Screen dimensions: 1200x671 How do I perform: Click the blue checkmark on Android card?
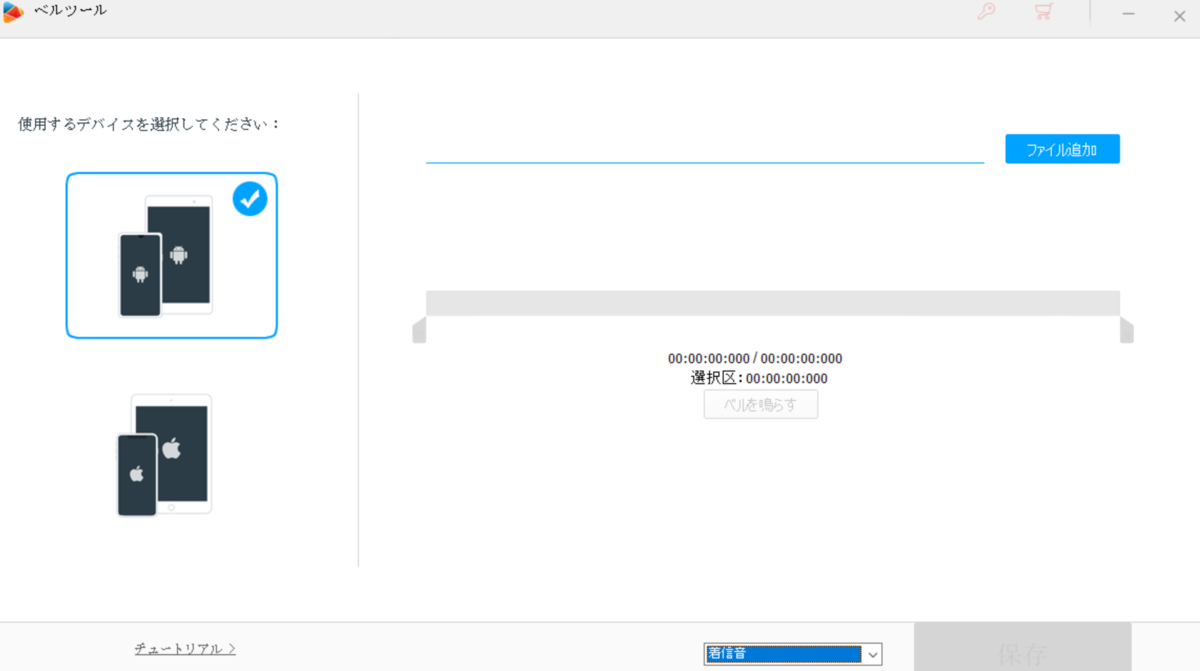tap(250, 199)
